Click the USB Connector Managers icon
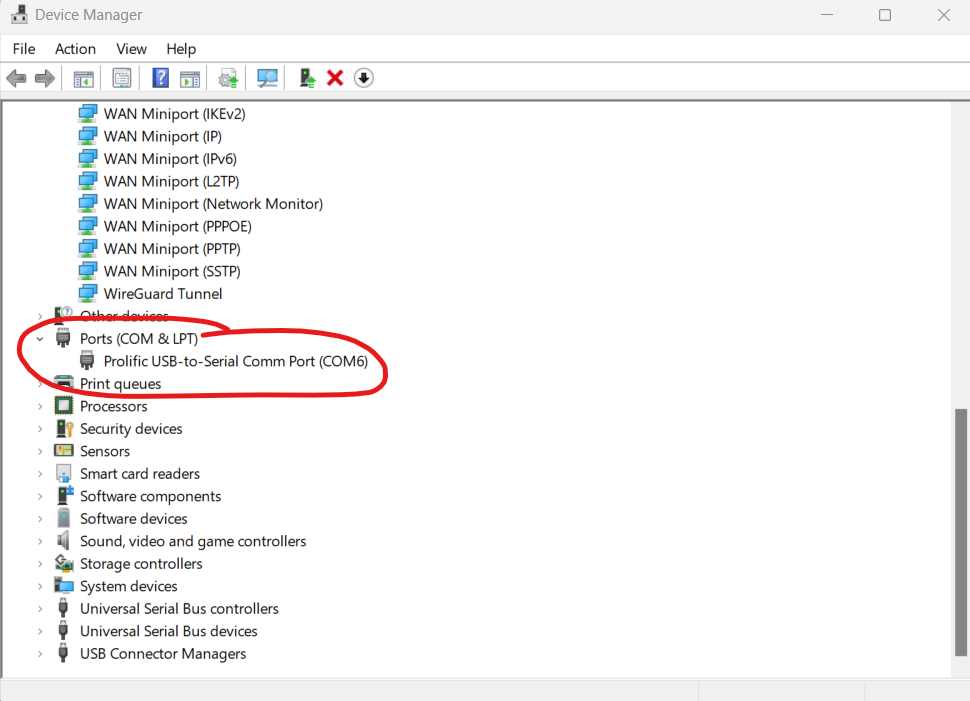Image resolution: width=970 pixels, height=701 pixels. coord(63,654)
